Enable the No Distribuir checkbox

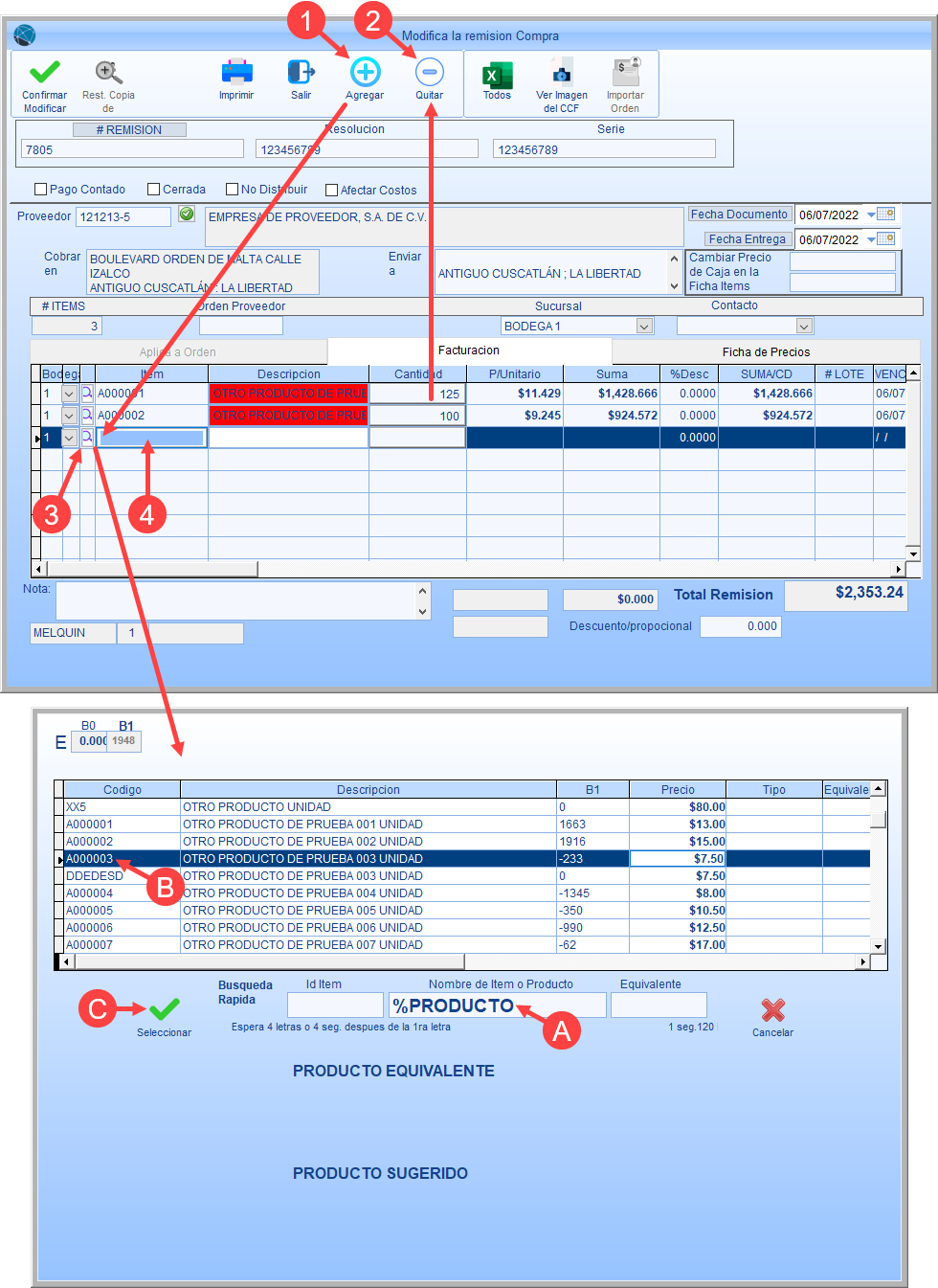[x=232, y=190]
